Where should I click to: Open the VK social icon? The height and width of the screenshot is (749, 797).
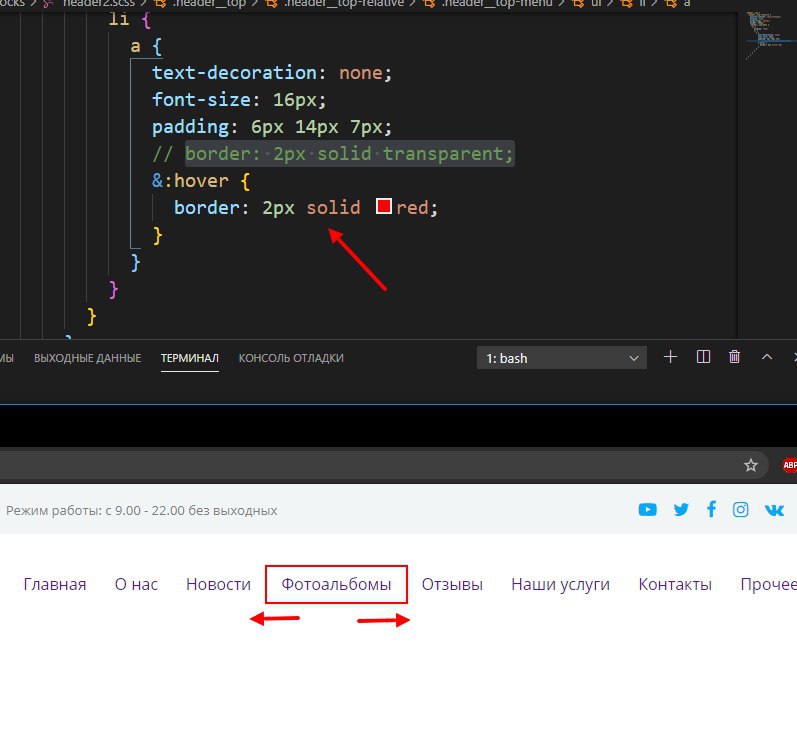(774, 510)
